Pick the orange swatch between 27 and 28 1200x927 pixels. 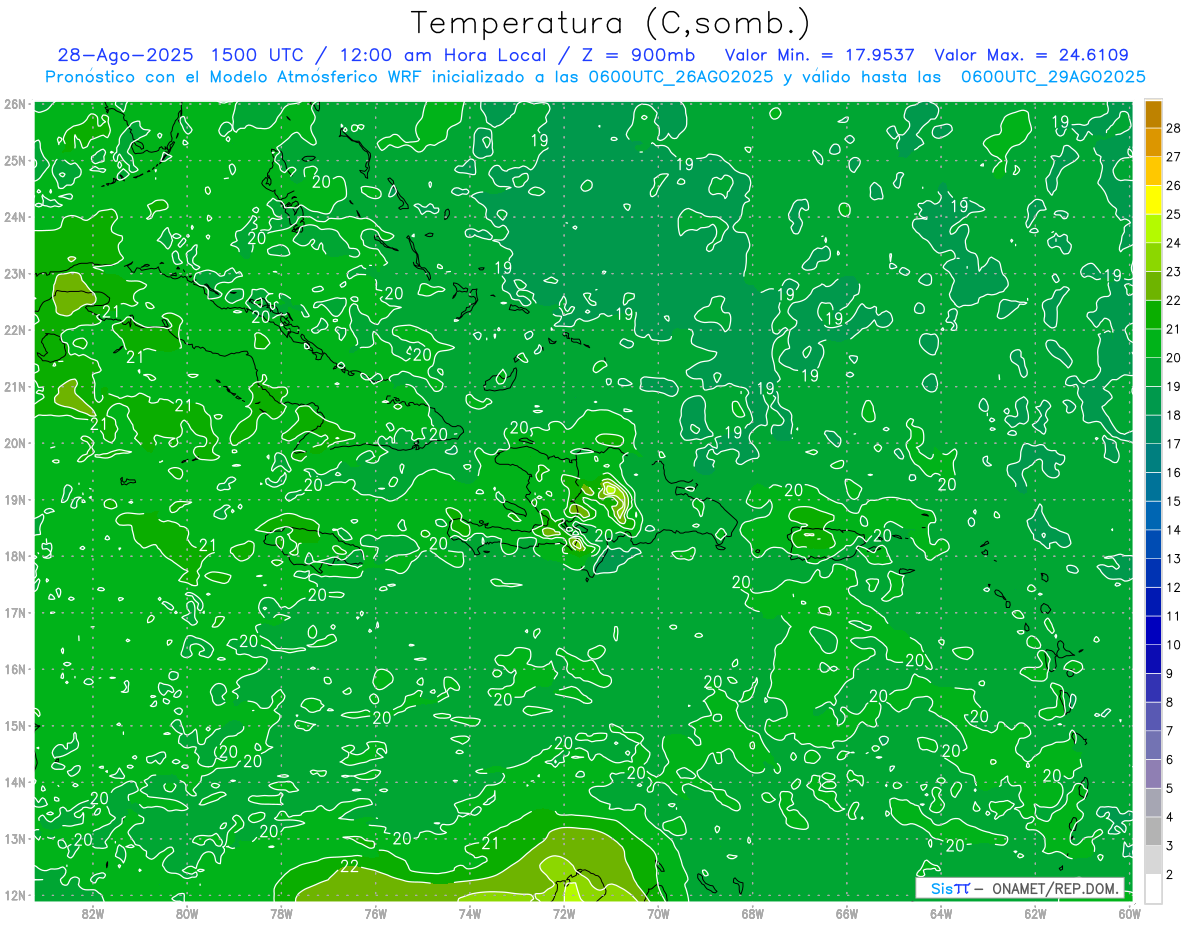[1153, 143]
